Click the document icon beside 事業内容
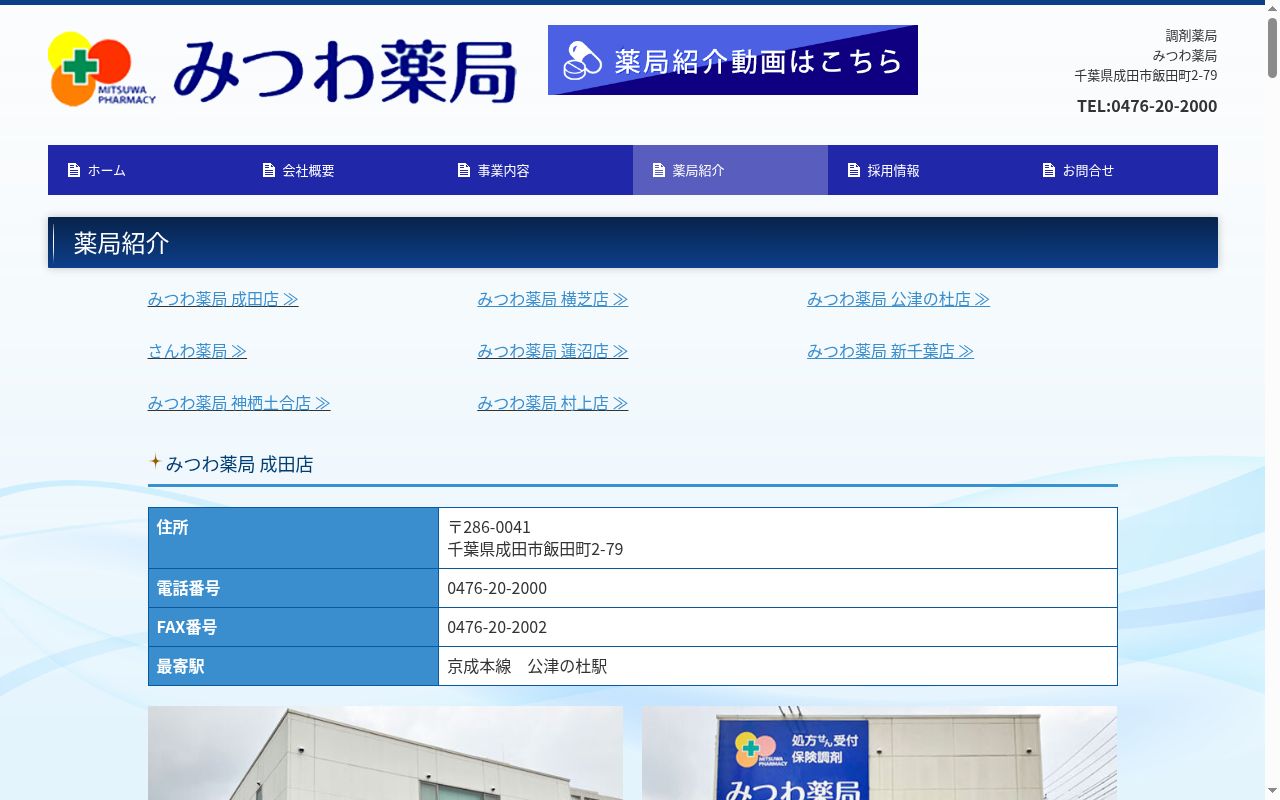 (464, 170)
